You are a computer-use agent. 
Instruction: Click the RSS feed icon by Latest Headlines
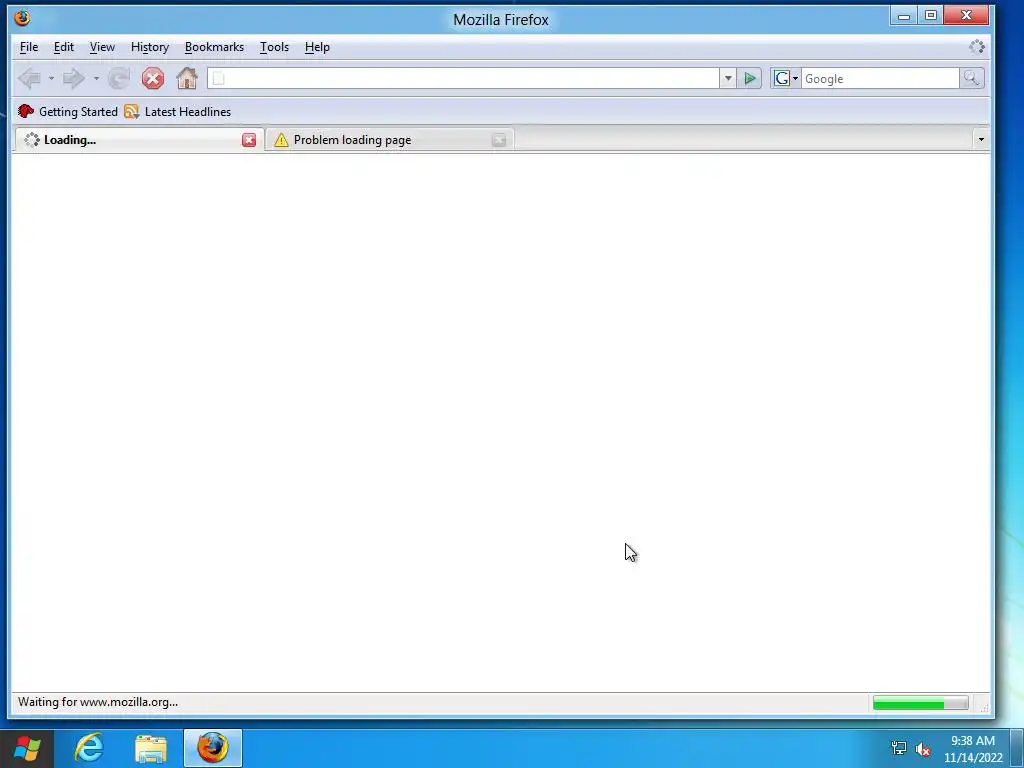[x=132, y=112]
